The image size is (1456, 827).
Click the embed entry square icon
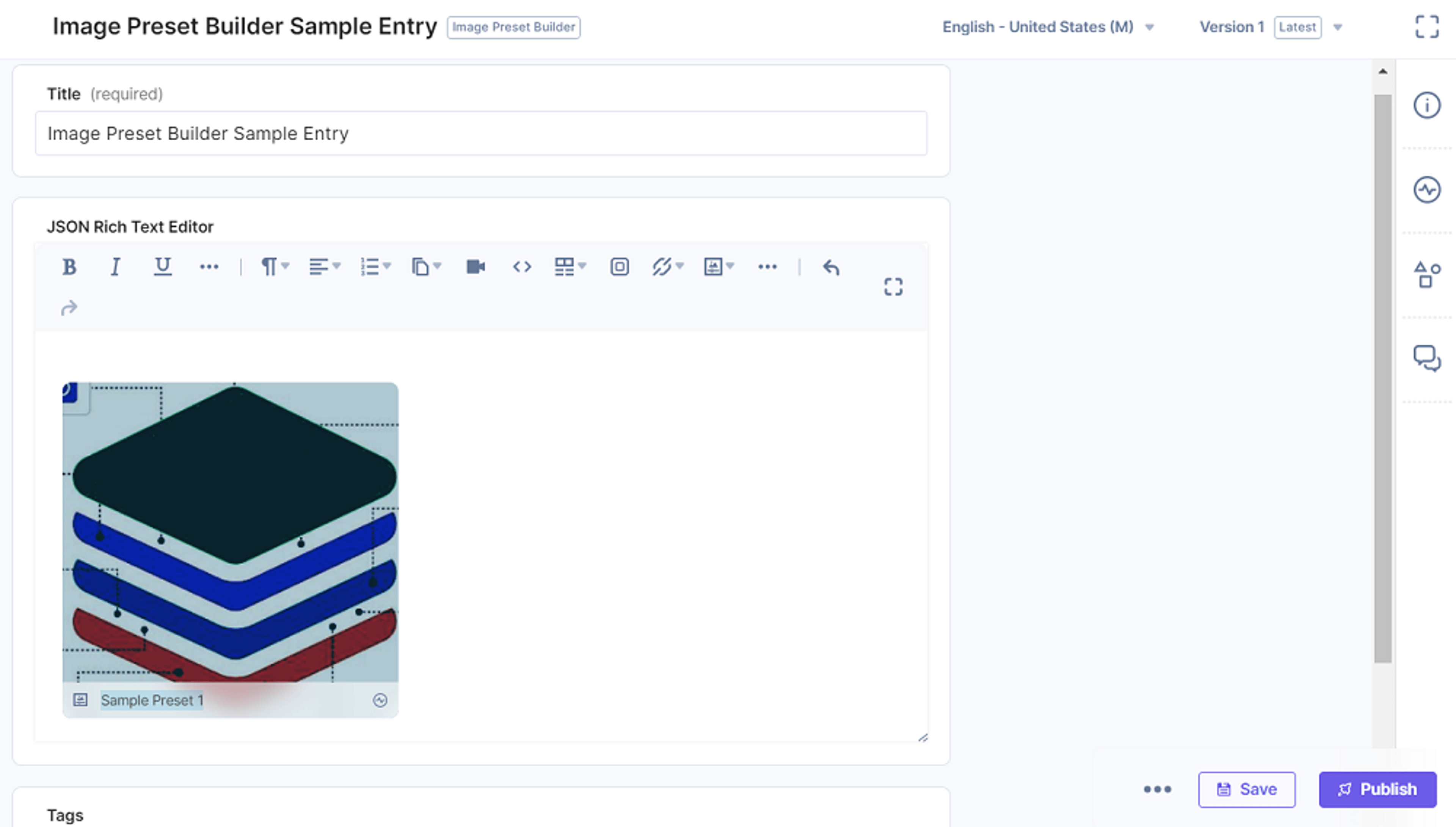coord(619,267)
